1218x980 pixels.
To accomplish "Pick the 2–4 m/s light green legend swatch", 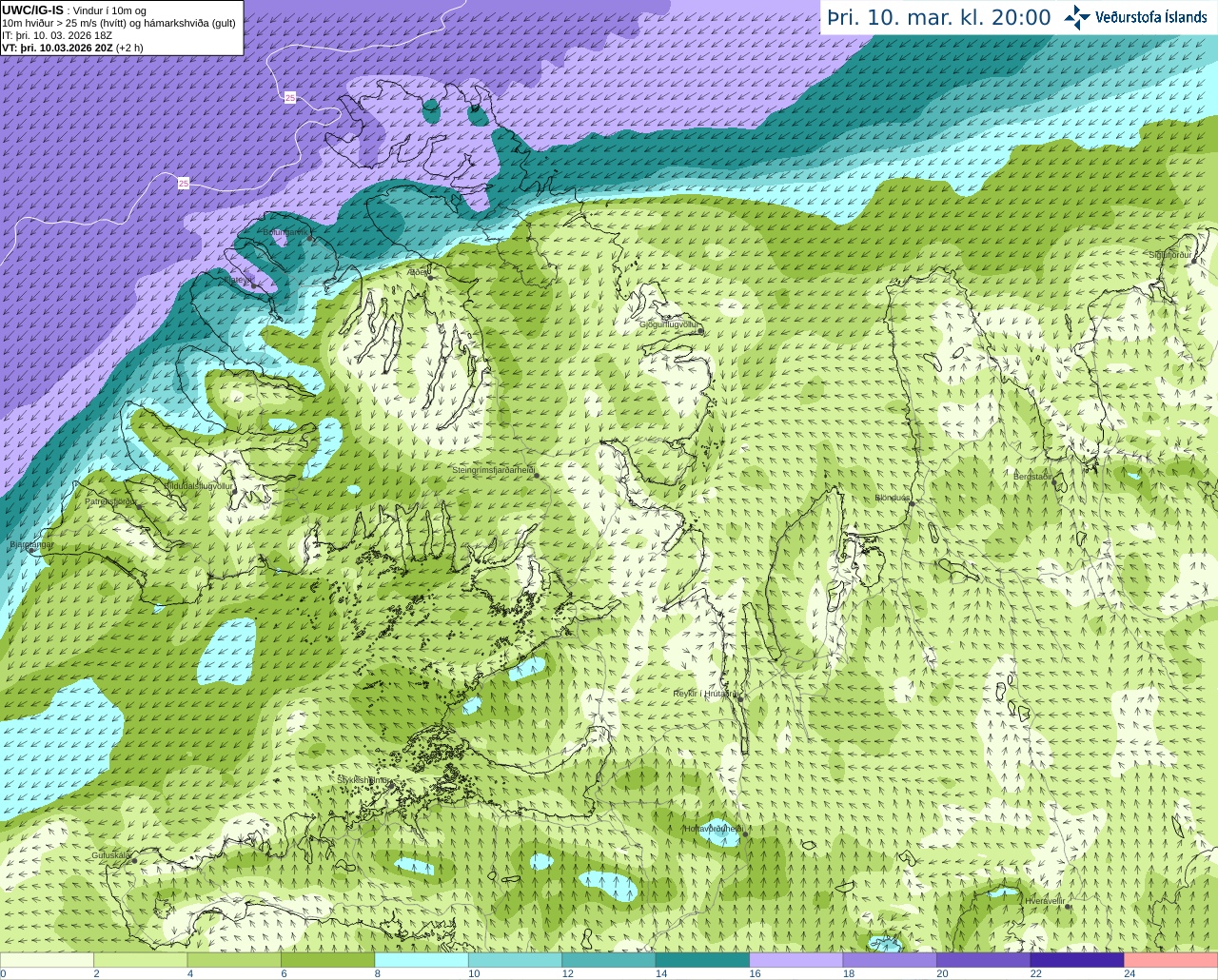I will point(141,960).
